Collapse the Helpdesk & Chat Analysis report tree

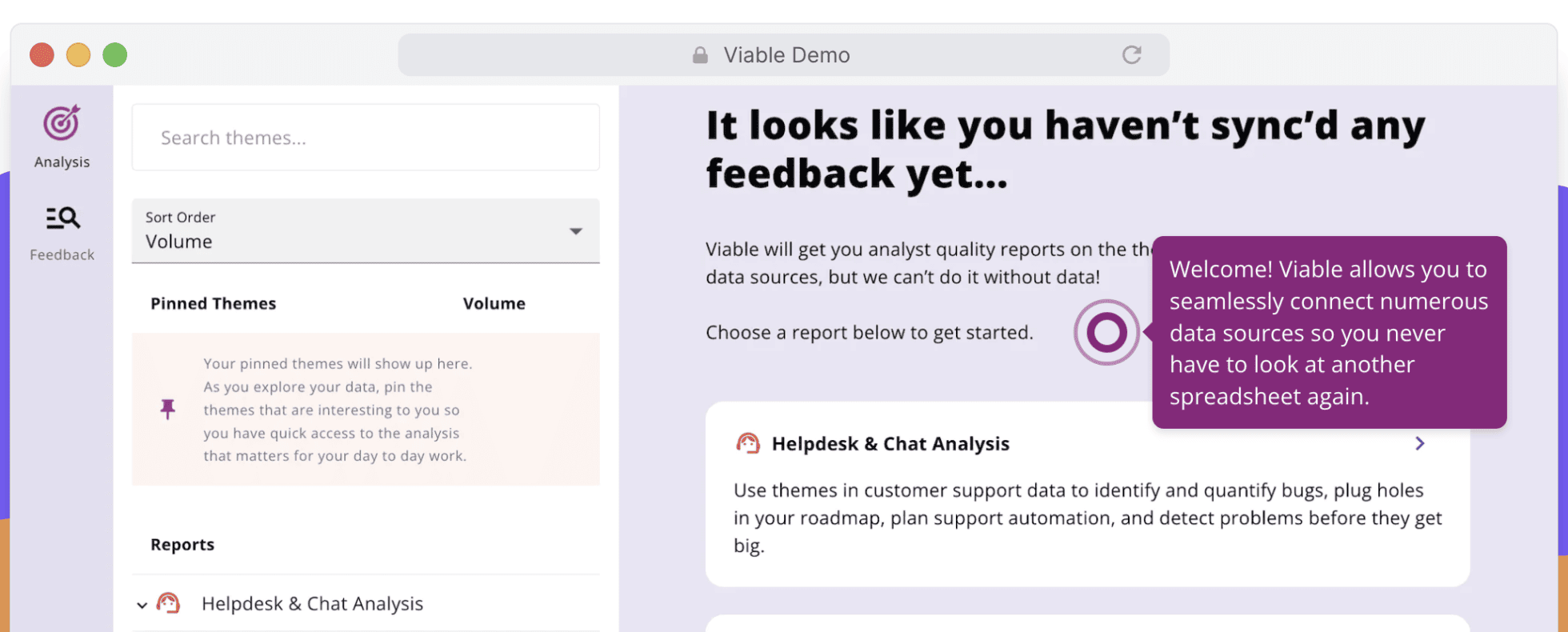(142, 605)
